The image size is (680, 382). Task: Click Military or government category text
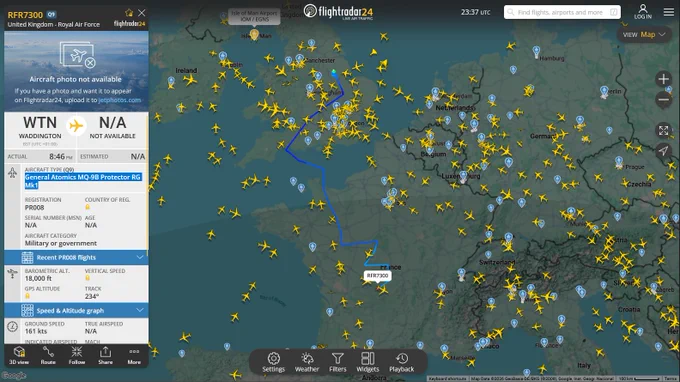(x=61, y=244)
